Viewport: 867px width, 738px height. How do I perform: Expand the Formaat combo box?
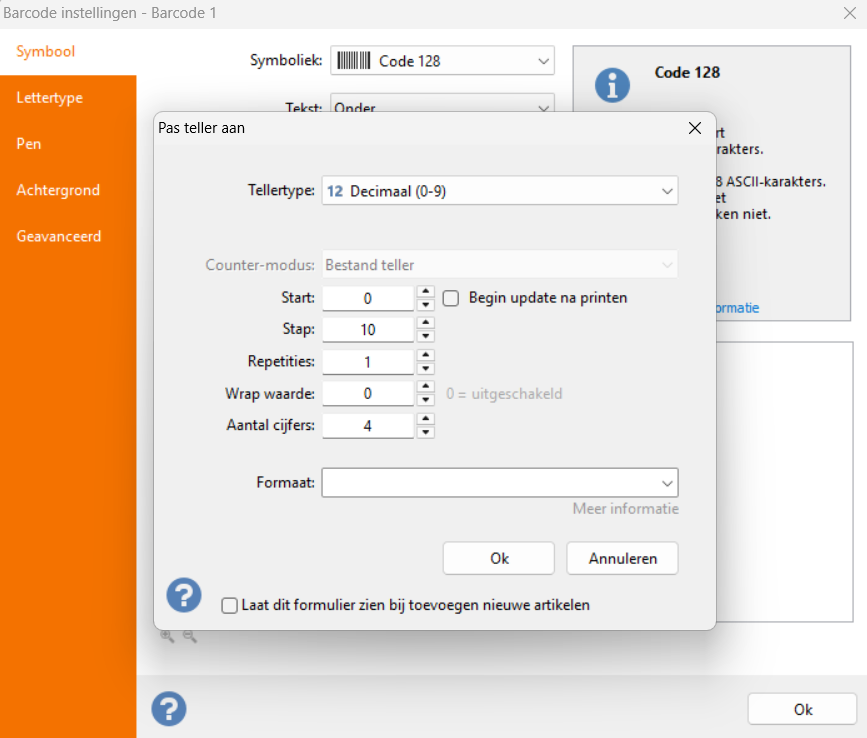click(x=667, y=483)
